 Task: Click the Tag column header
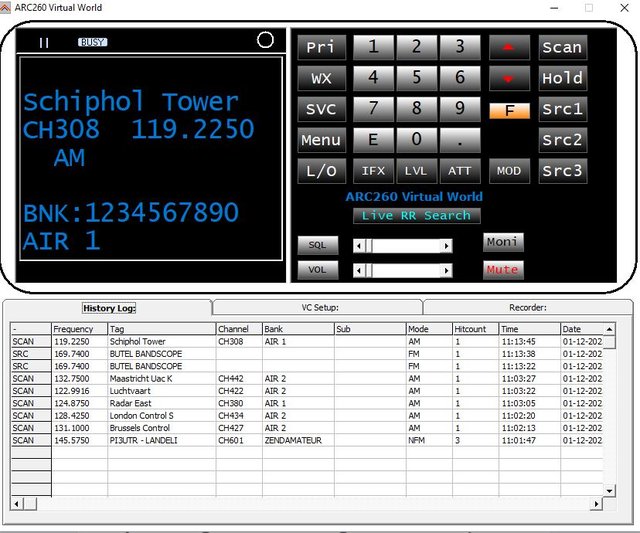click(x=162, y=329)
